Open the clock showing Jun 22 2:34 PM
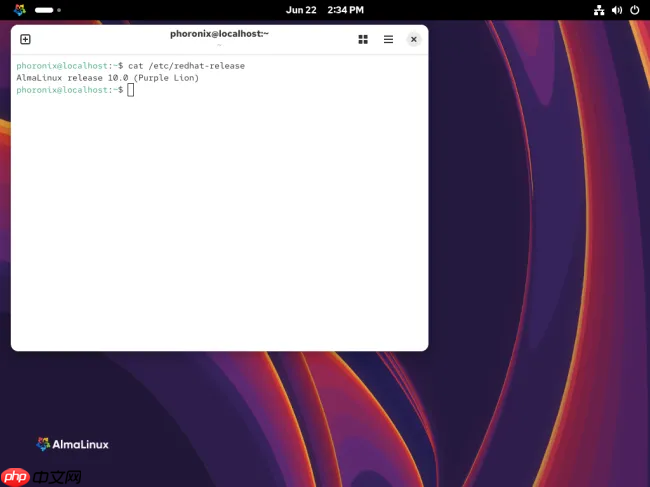This screenshot has width=650, height=487. click(x=325, y=10)
